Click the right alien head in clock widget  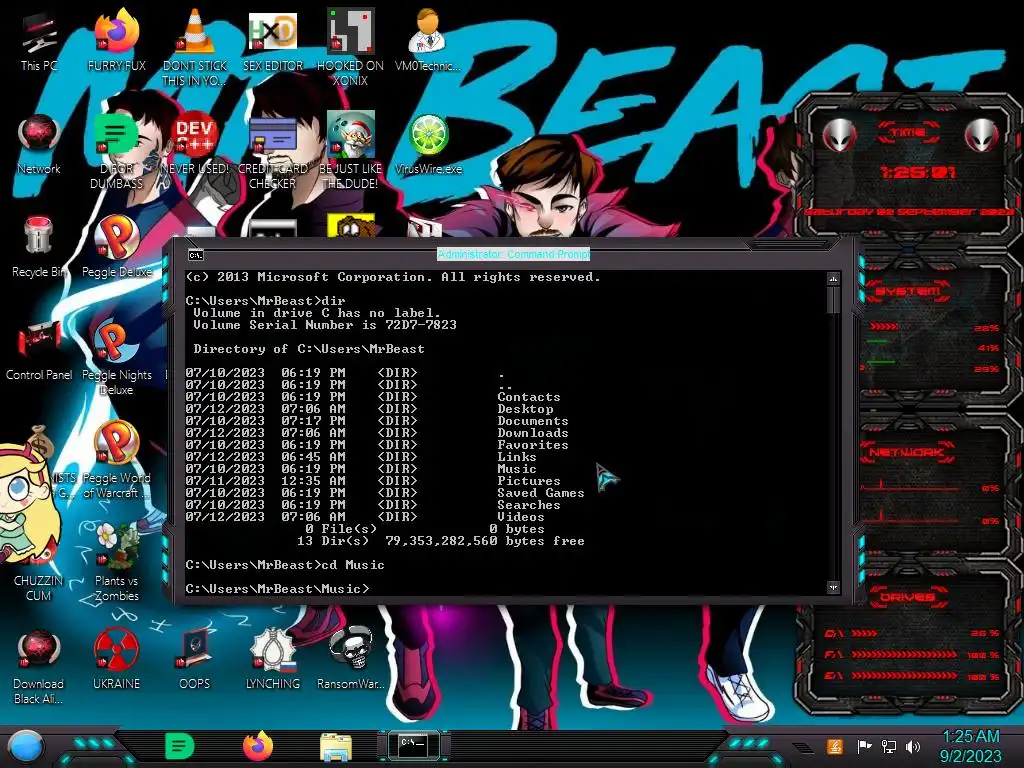click(981, 135)
